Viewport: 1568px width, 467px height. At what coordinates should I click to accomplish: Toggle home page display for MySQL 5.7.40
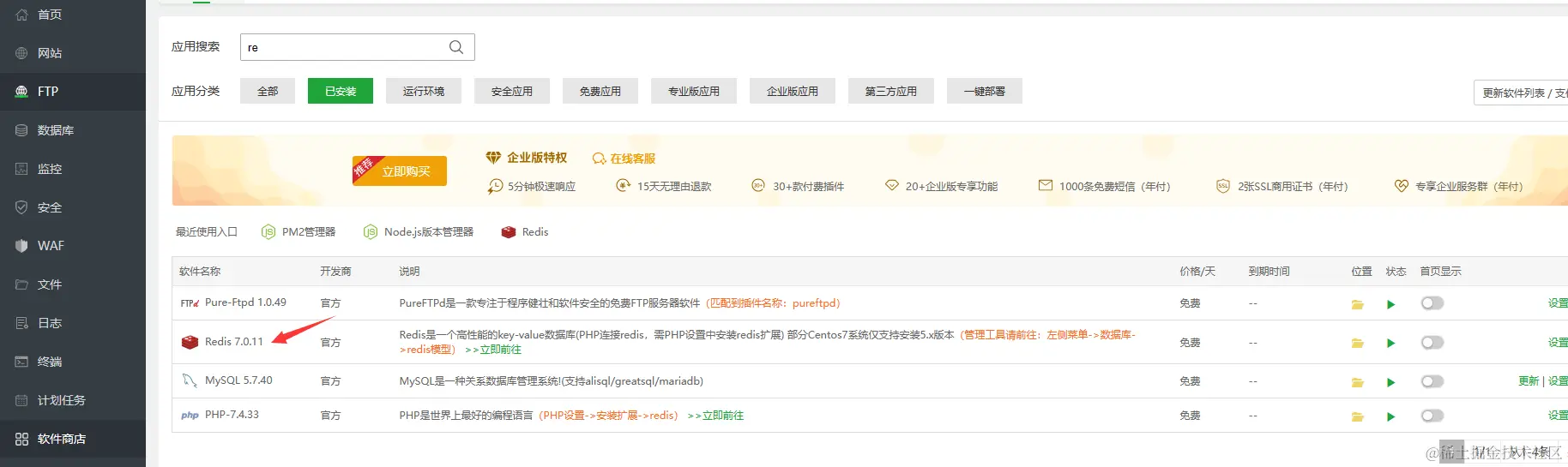(x=1432, y=381)
